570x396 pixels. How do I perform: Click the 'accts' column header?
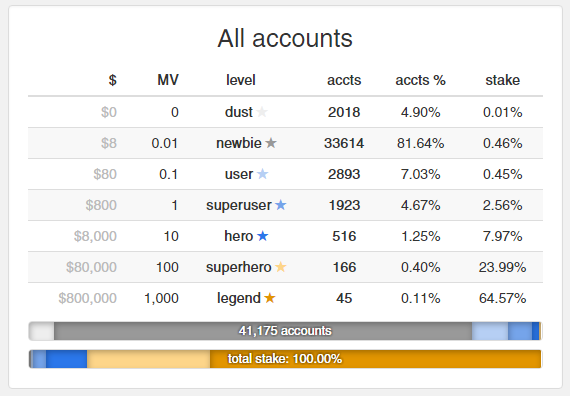[344, 80]
